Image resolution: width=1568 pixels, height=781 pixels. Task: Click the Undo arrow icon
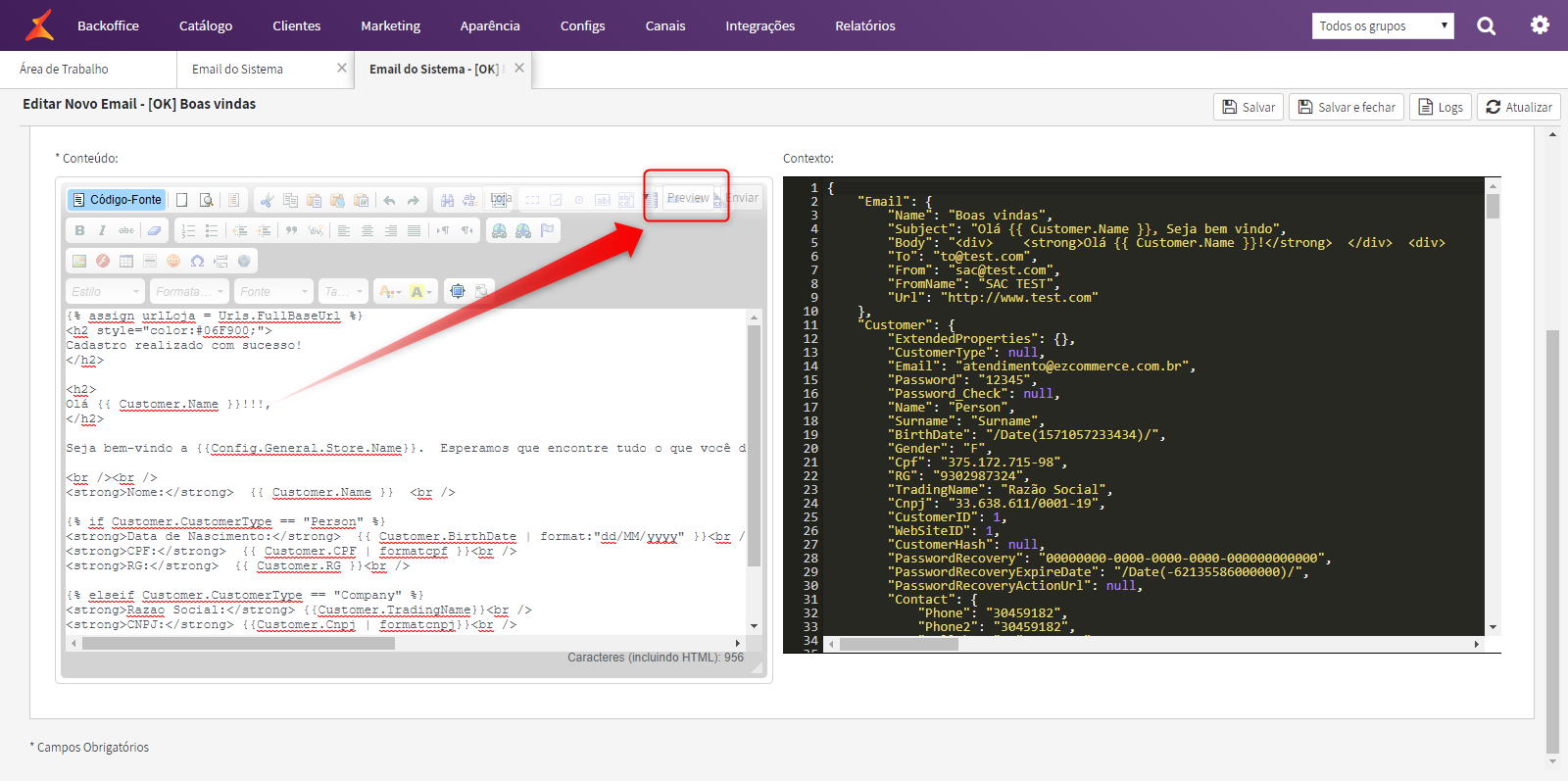[389, 200]
